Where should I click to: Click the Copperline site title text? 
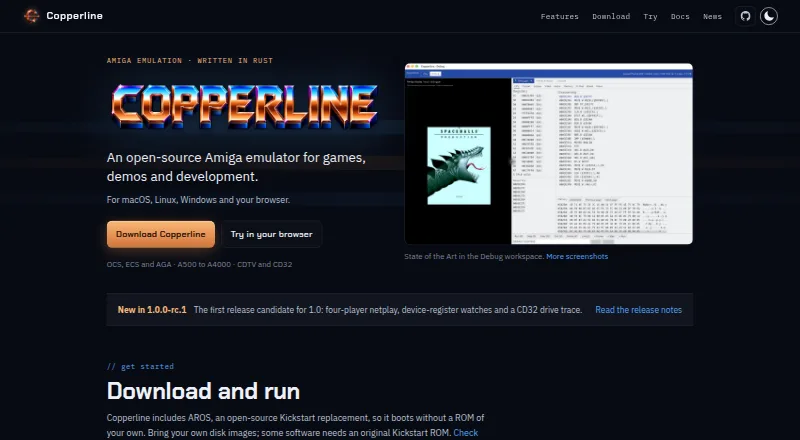tap(74, 16)
